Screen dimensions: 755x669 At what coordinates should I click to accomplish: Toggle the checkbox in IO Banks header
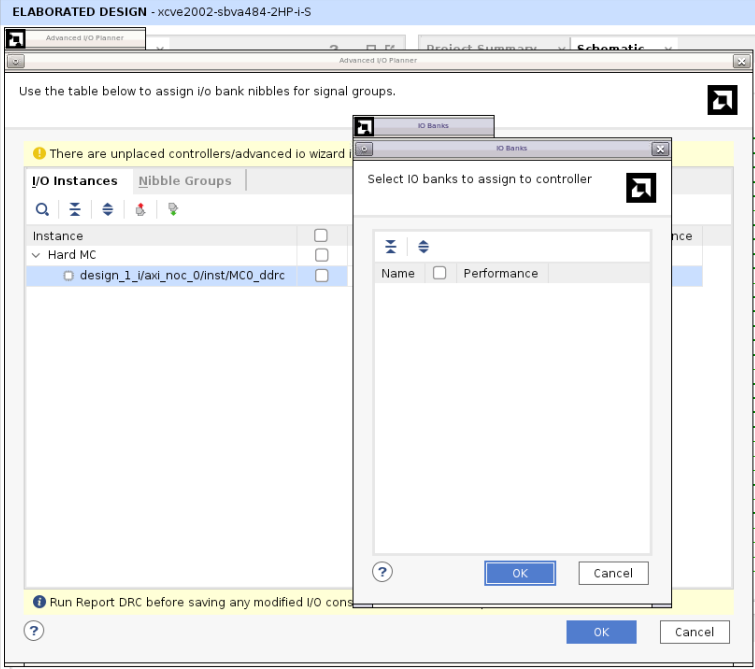[439, 273]
